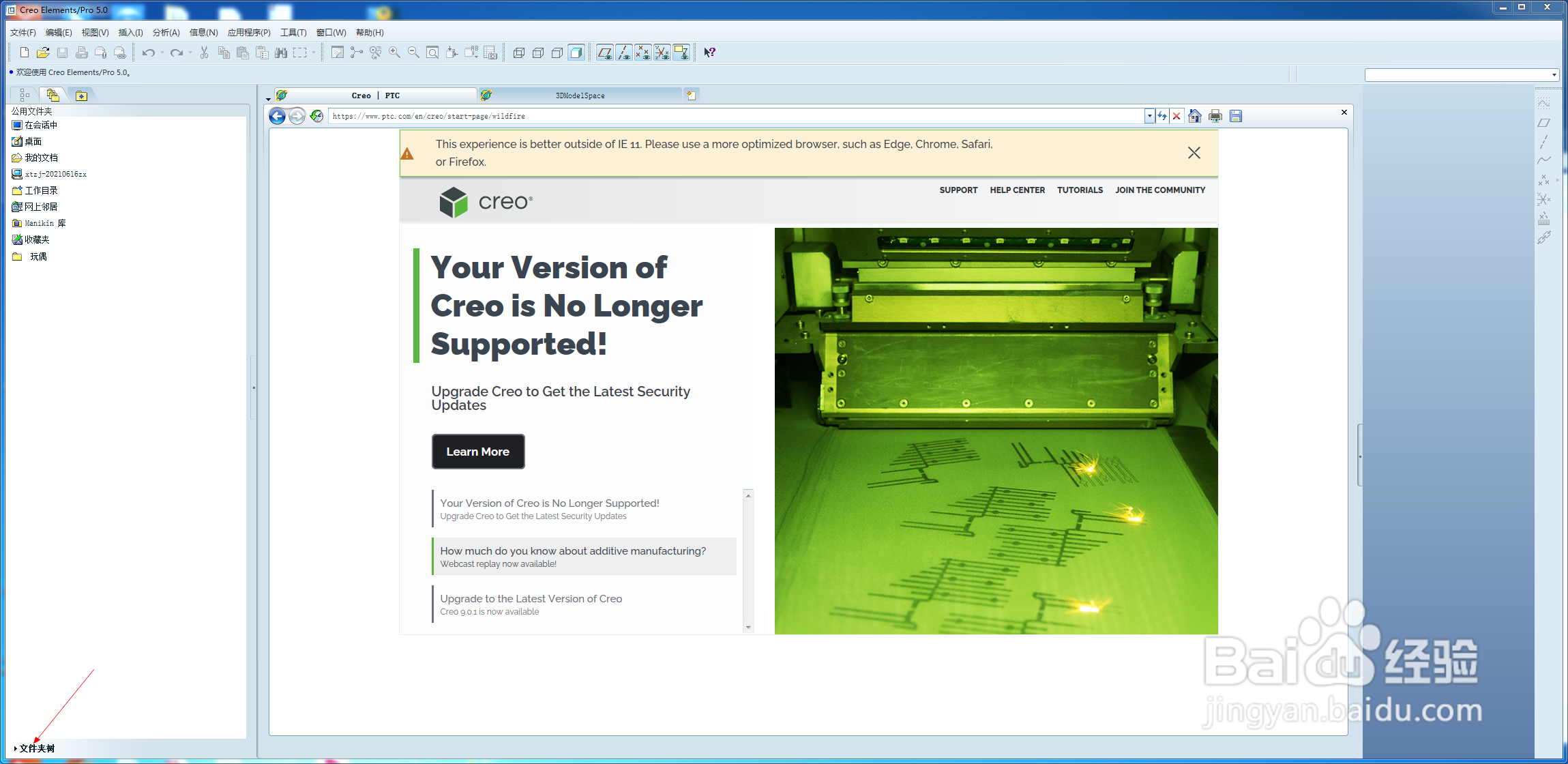This screenshot has width=1568, height=764.
Task: Open the 编辑(E) menu
Action: (59, 33)
